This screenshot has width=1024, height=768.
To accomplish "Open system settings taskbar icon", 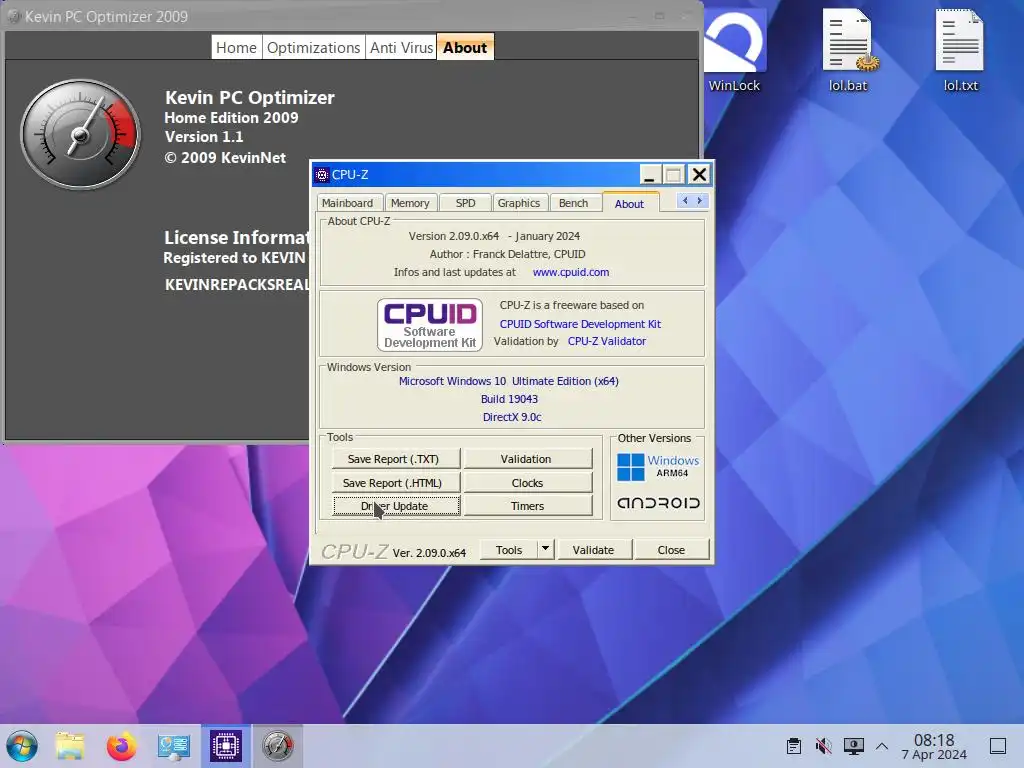I will pyautogui.click(x=174, y=746).
